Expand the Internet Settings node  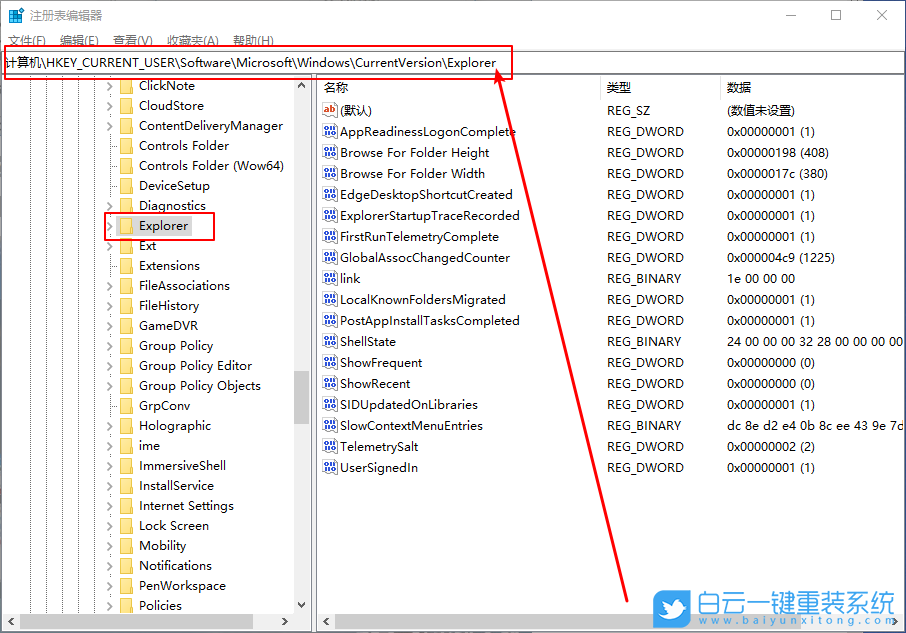tap(108, 505)
